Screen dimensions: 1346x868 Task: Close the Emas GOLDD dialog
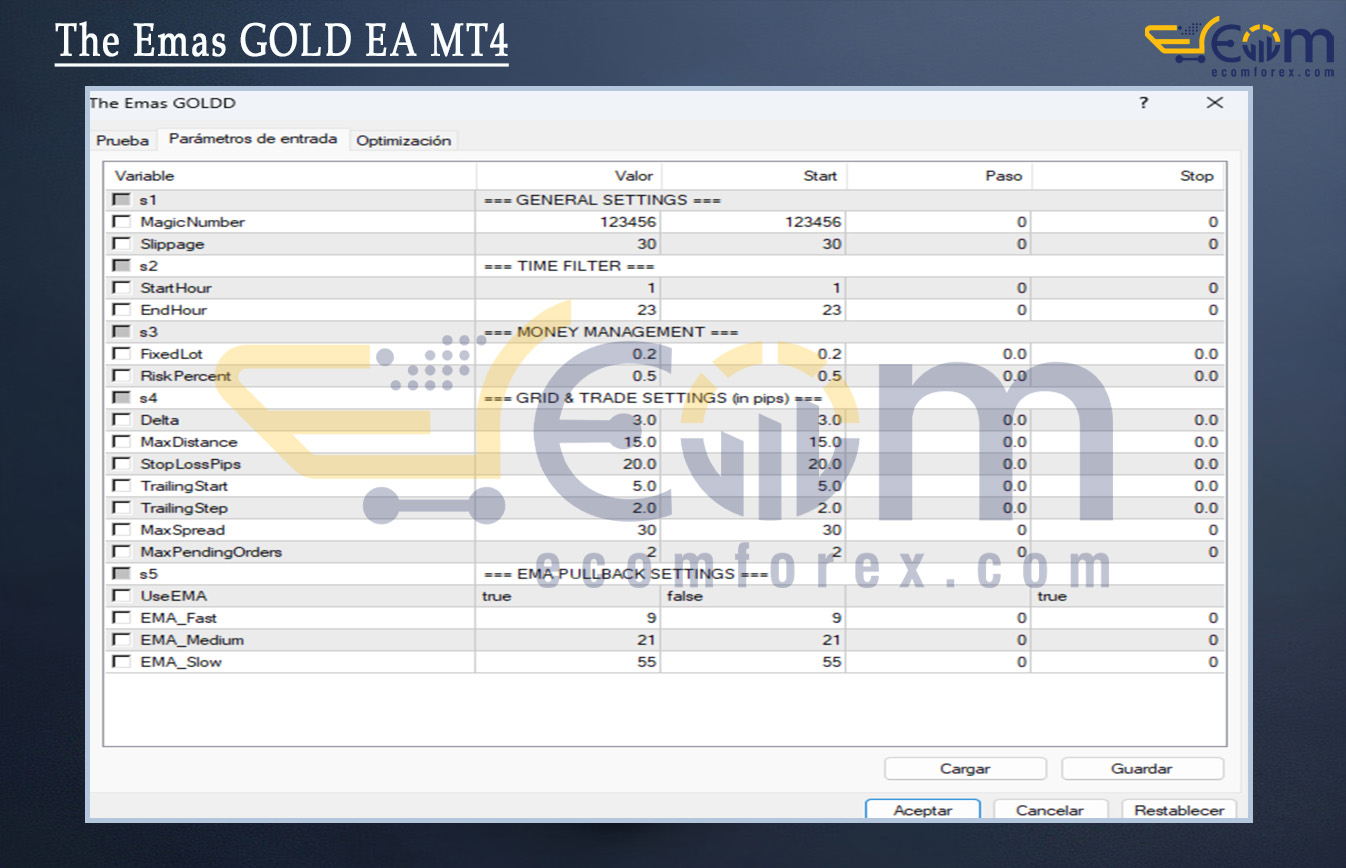pyautogui.click(x=1214, y=103)
